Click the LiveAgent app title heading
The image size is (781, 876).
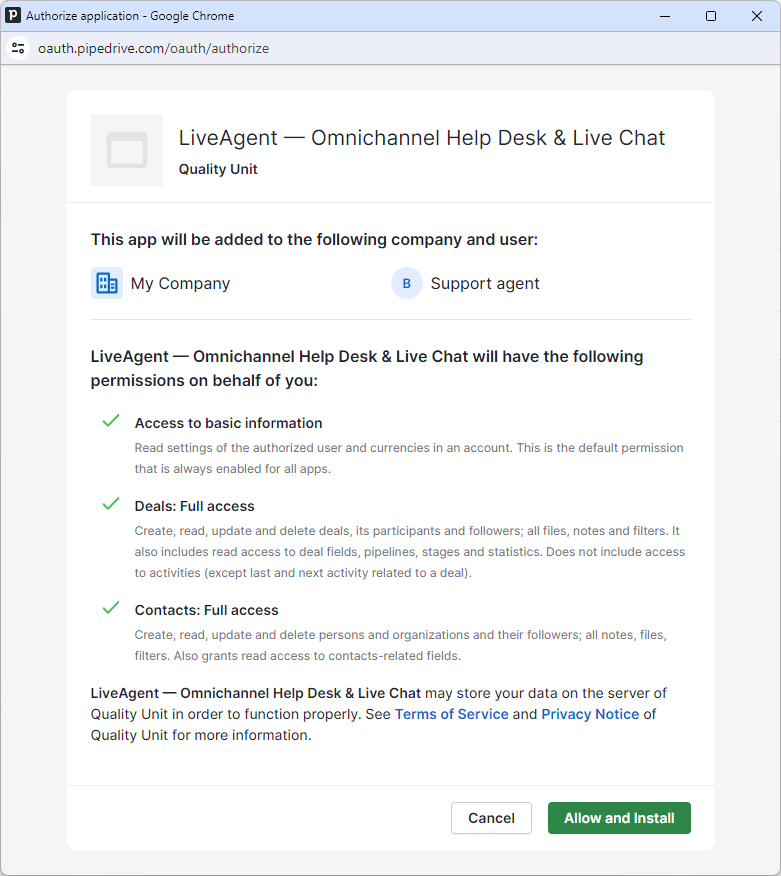[x=422, y=138]
